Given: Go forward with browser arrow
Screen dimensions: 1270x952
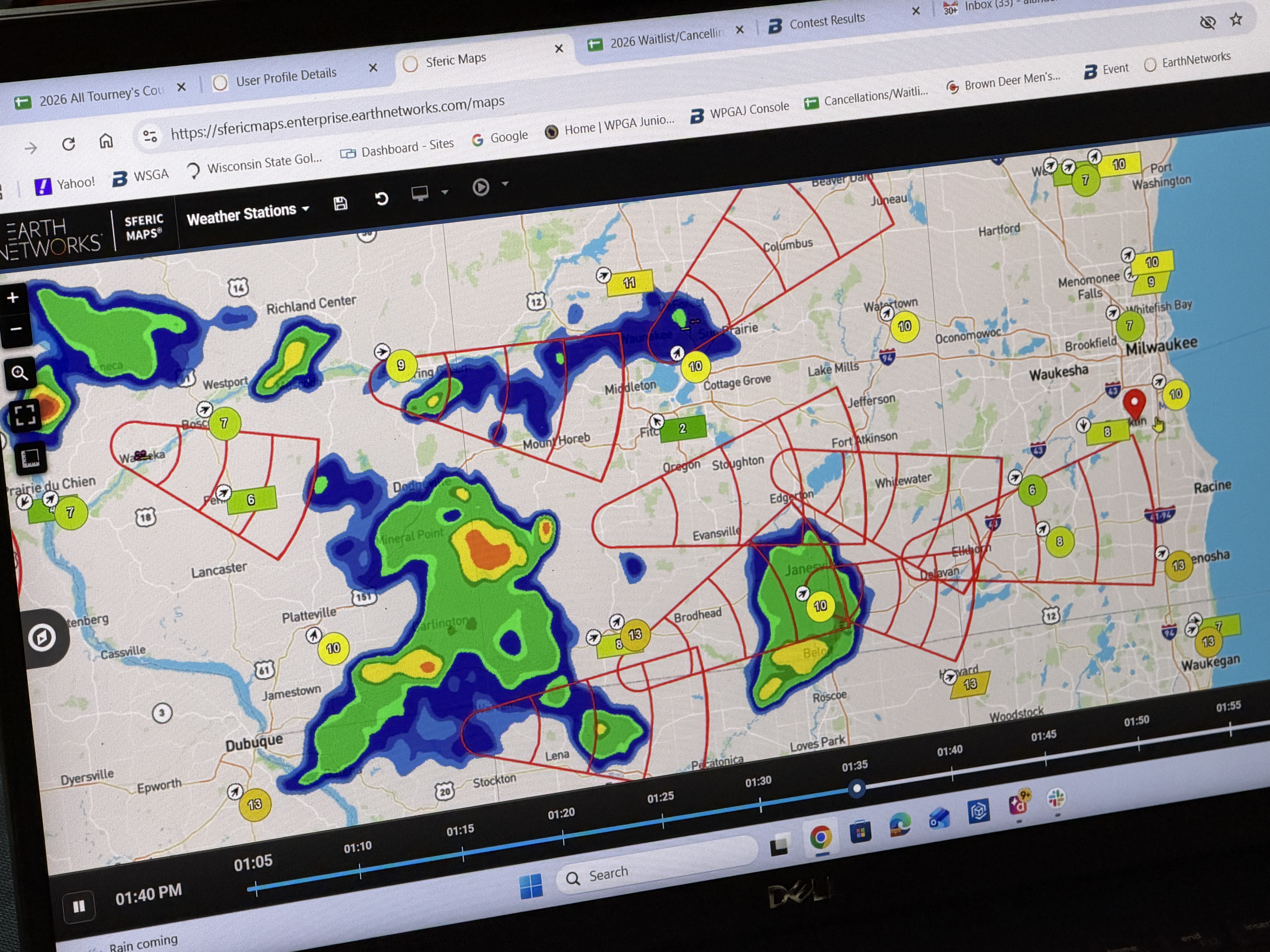Looking at the screenshot, I should tap(31, 149).
